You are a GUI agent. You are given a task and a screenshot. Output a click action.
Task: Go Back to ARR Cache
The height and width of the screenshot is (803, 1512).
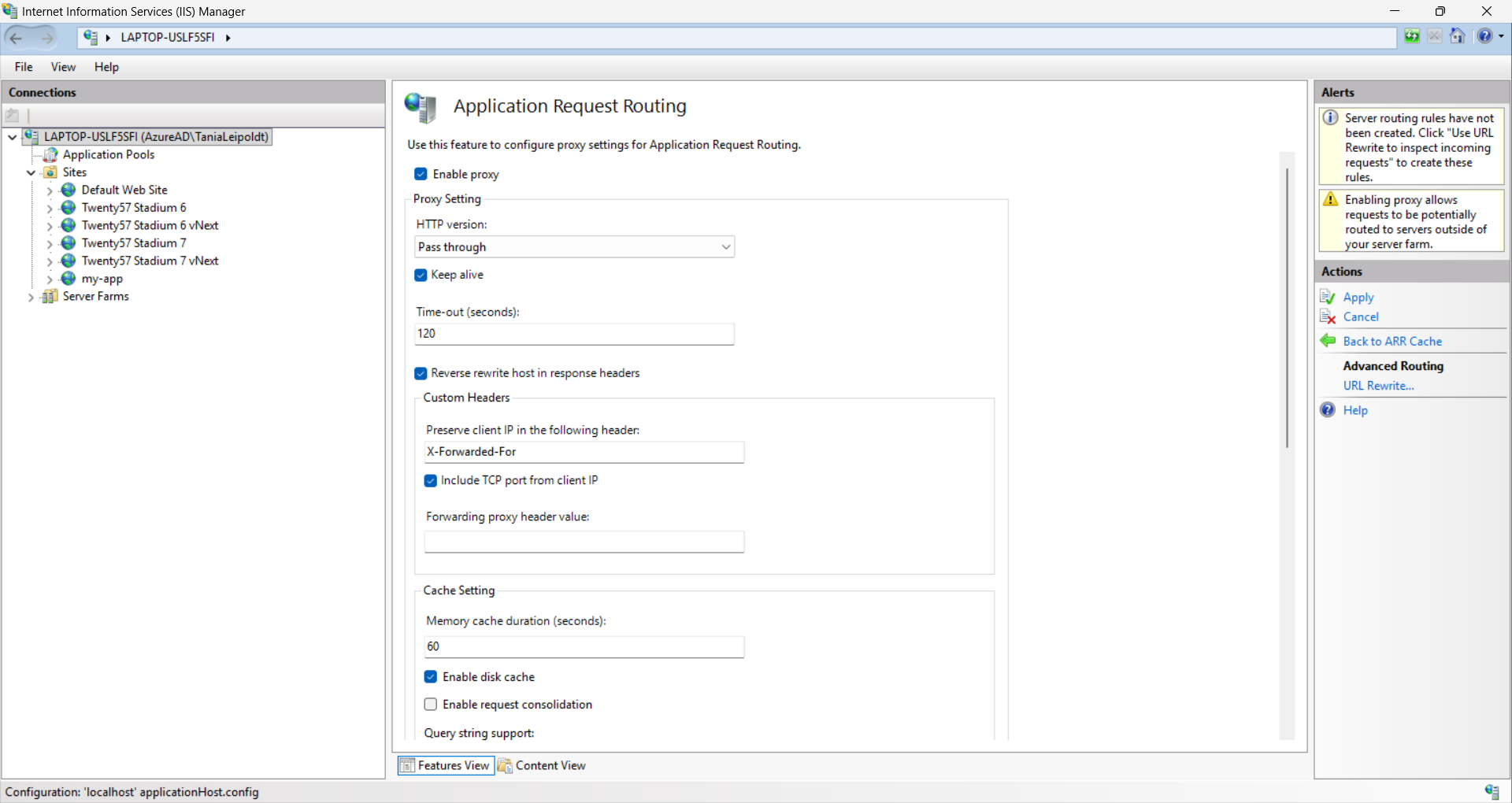tap(1392, 341)
